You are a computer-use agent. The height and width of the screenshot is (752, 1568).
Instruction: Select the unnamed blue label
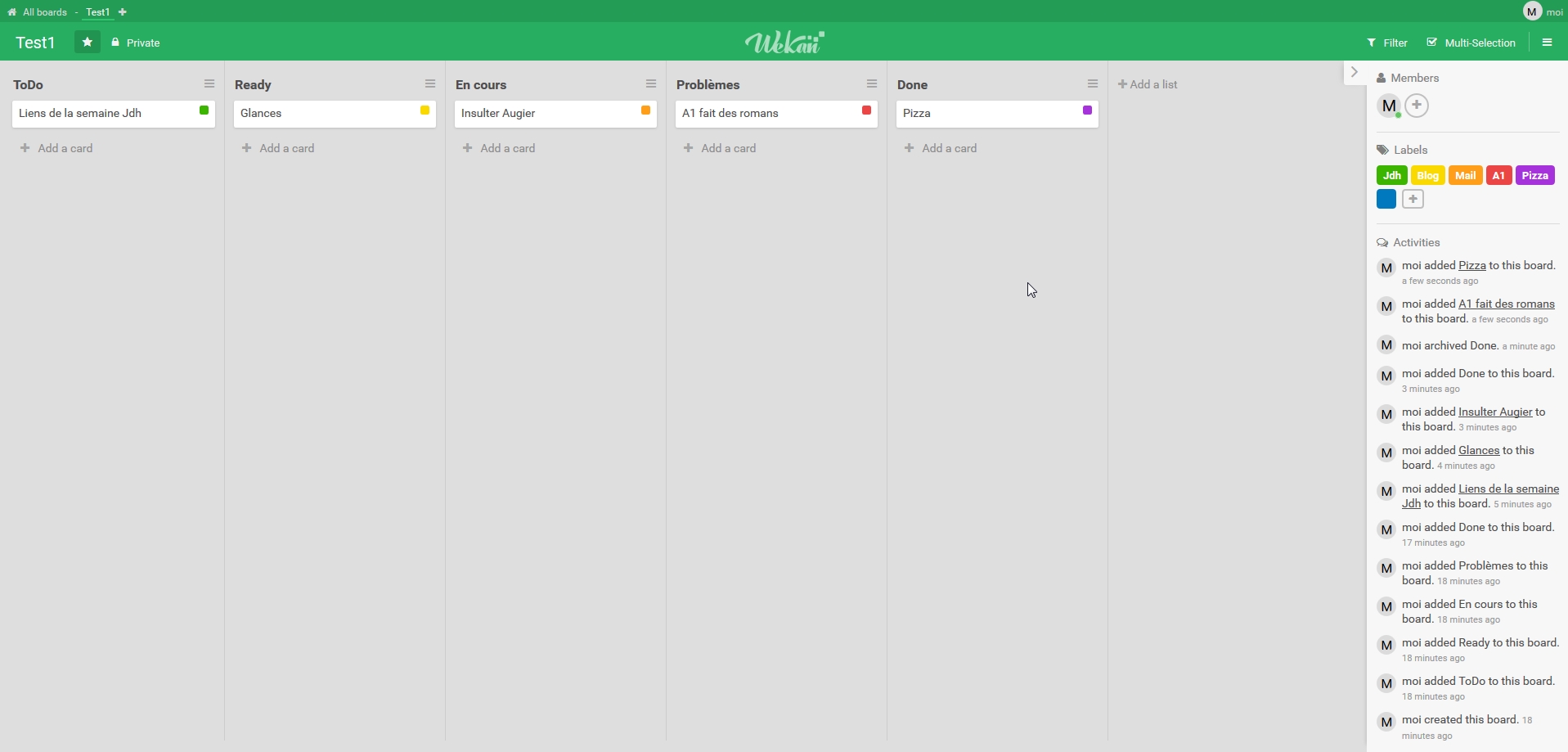coord(1386,199)
